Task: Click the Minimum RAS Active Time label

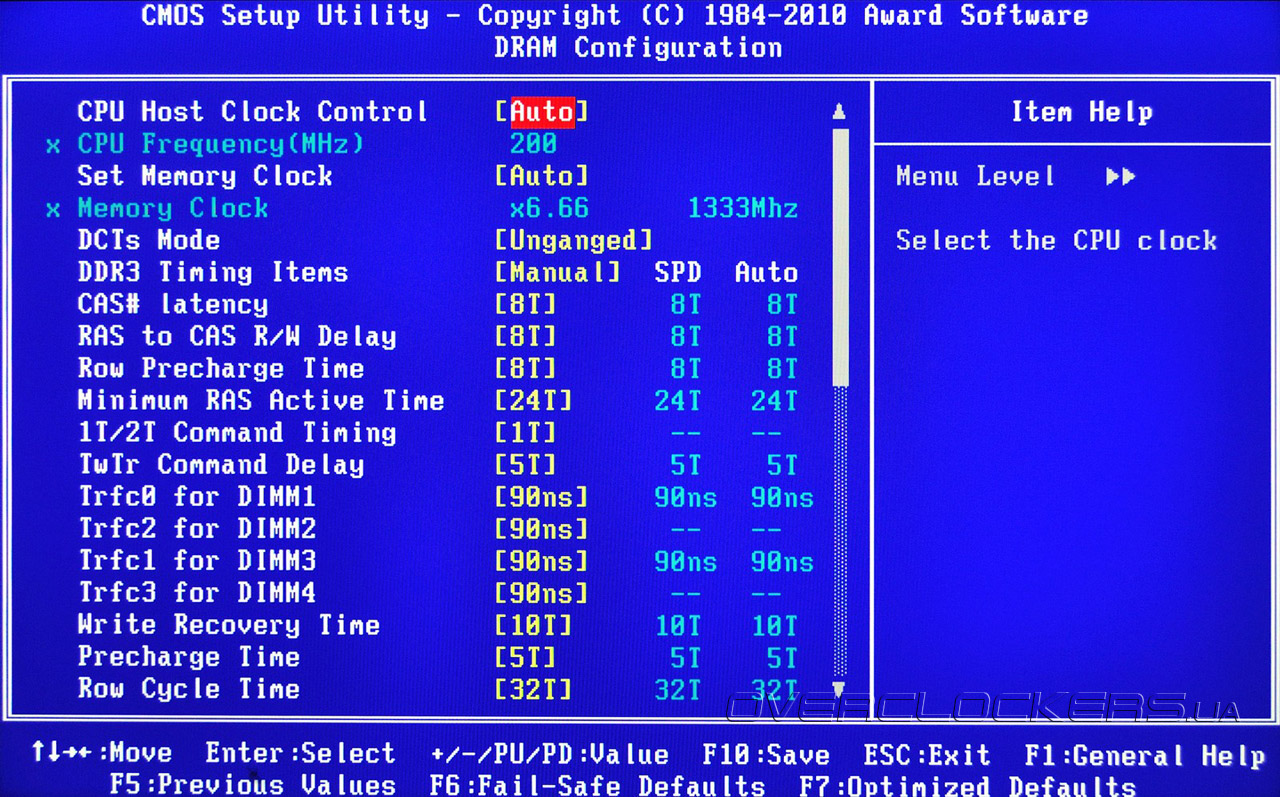Action: (x=261, y=400)
